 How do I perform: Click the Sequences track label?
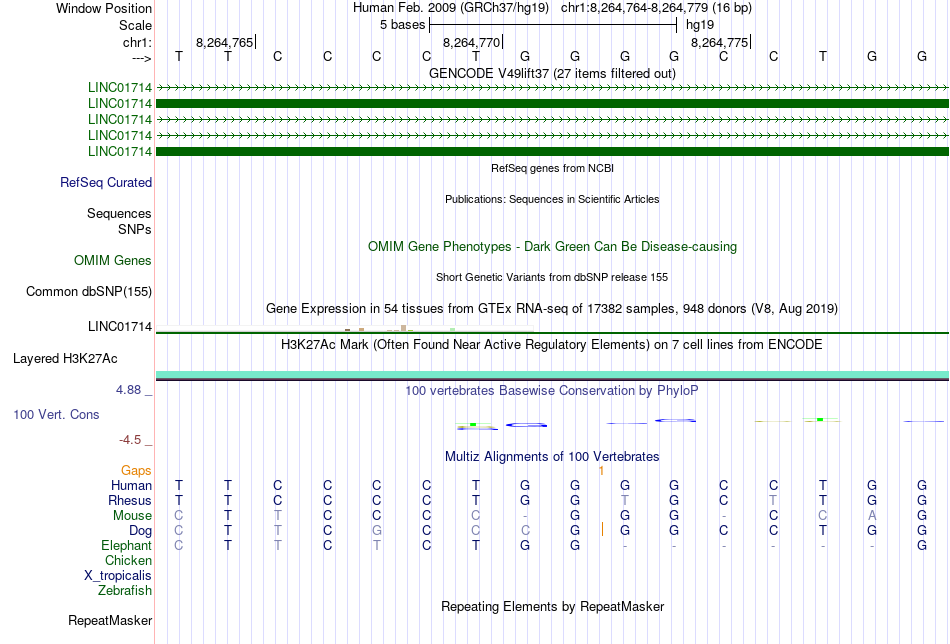(119, 213)
